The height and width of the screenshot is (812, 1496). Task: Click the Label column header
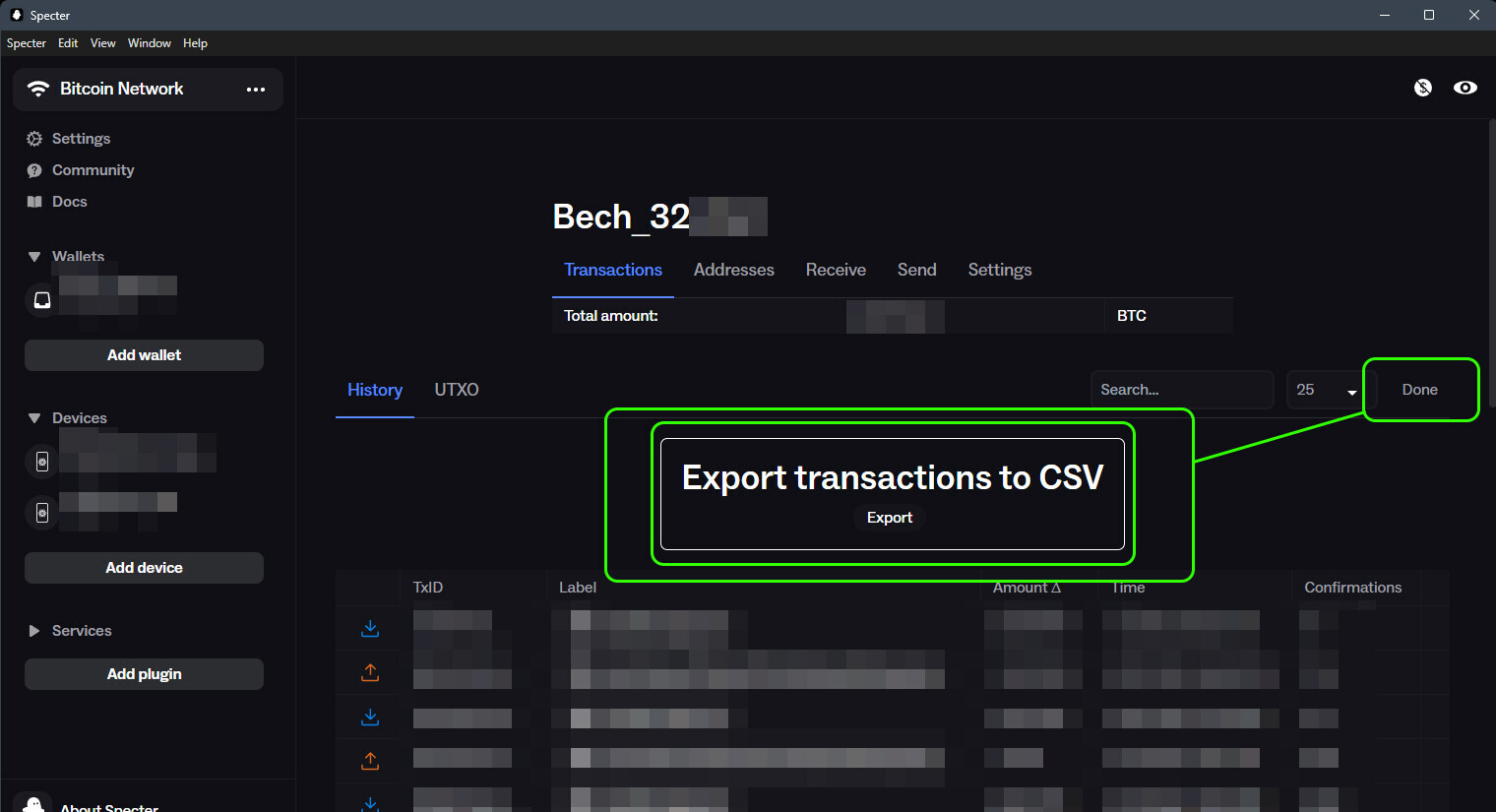point(578,588)
